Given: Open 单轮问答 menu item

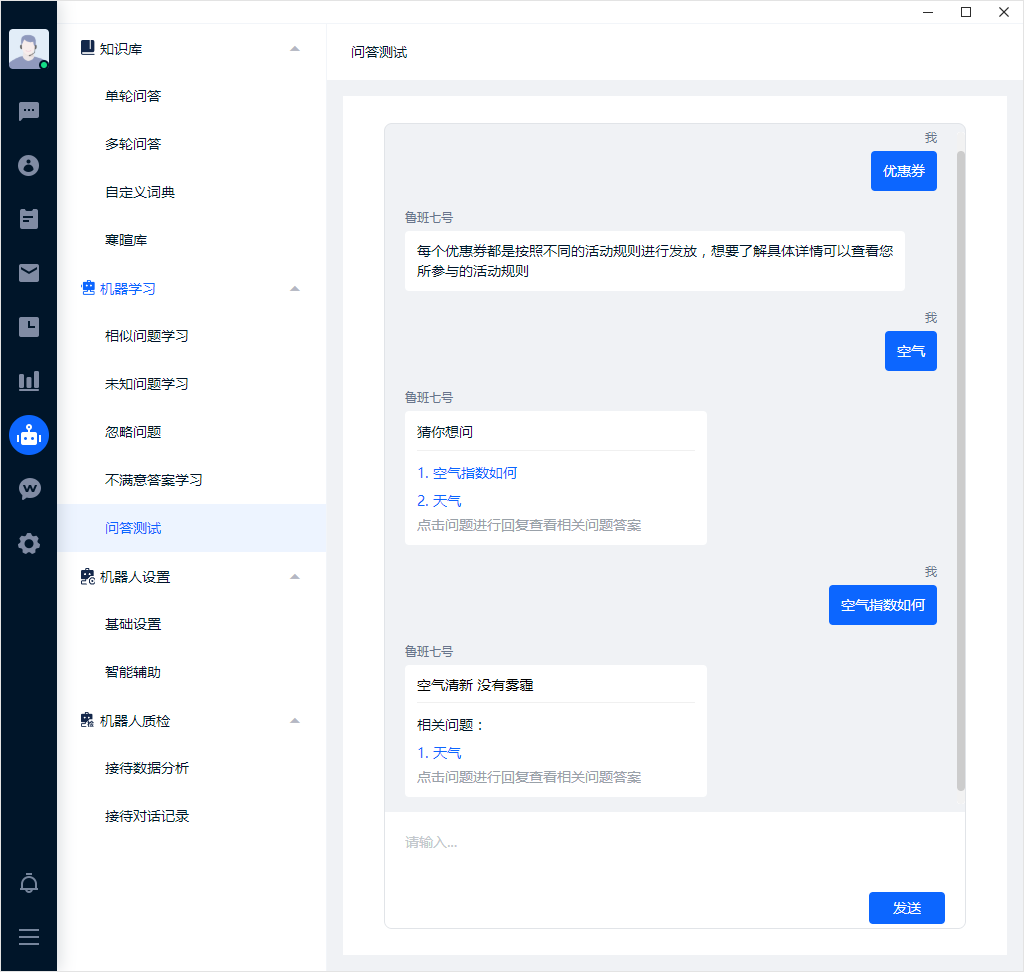Looking at the screenshot, I should [133, 96].
